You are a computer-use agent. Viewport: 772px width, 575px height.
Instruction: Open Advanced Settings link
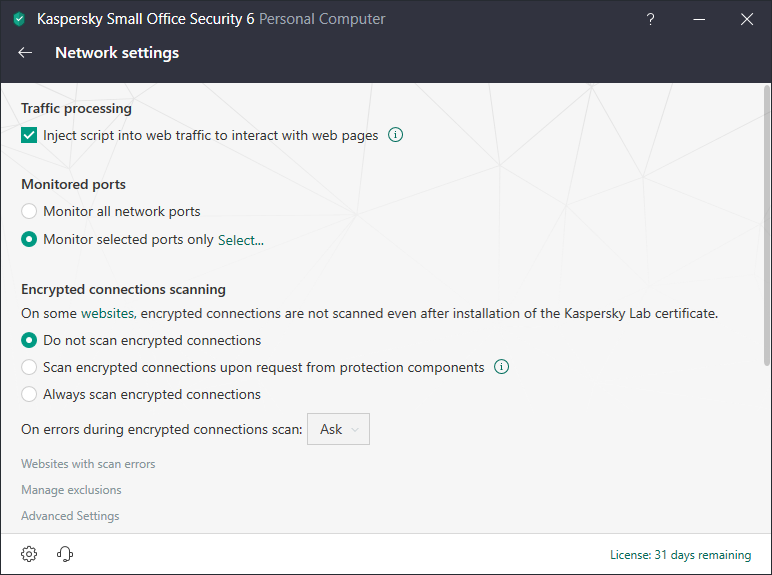click(70, 516)
